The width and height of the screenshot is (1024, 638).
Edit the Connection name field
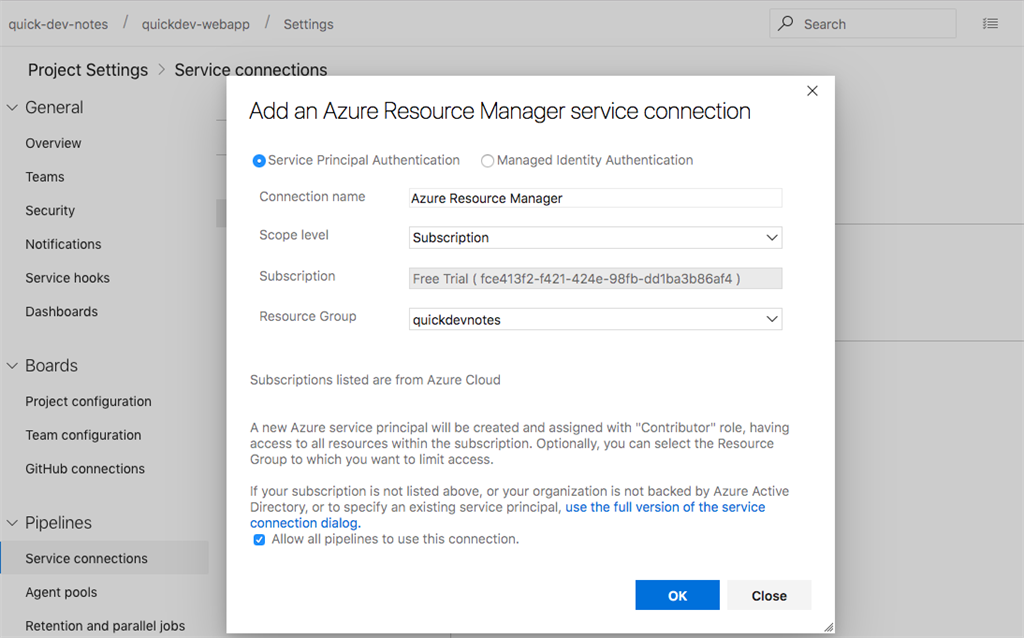(x=594, y=197)
